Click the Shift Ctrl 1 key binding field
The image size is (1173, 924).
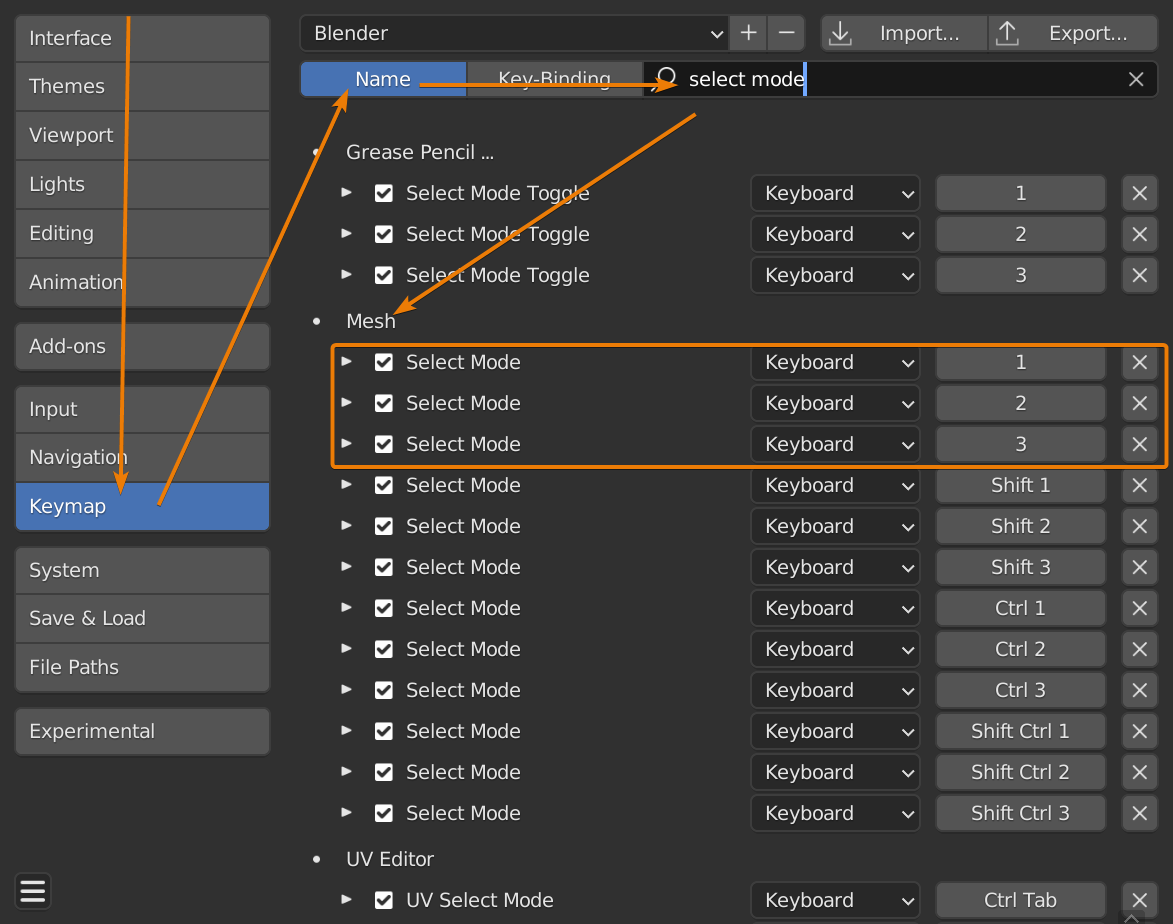point(1020,732)
